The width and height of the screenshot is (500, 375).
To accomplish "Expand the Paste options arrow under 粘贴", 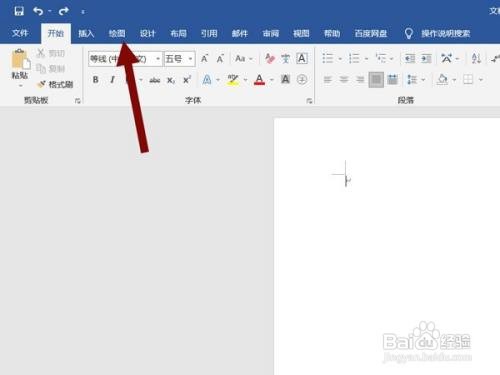I will 20,86.
